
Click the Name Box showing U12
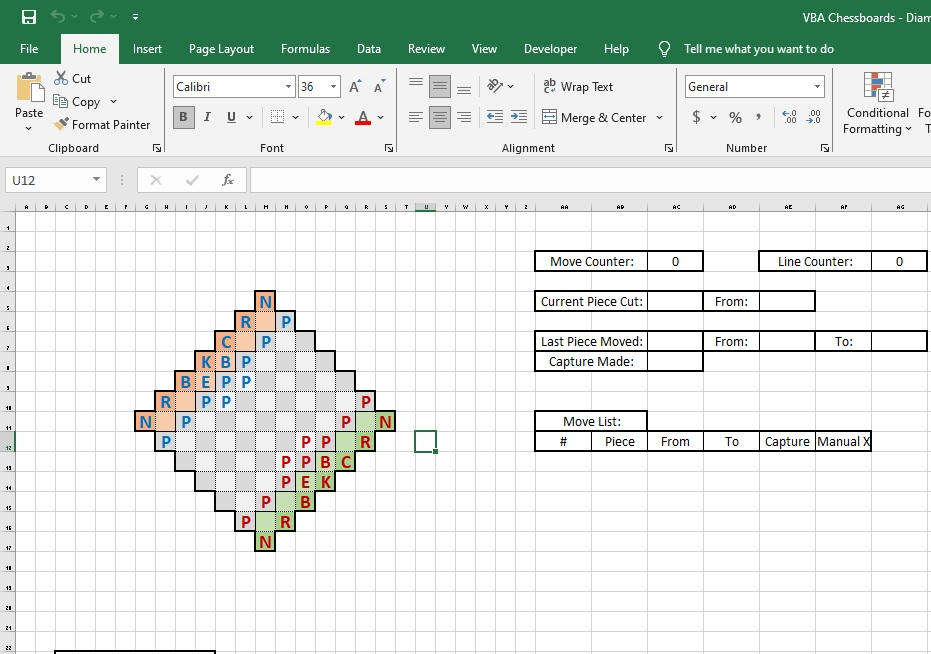(48, 180)
